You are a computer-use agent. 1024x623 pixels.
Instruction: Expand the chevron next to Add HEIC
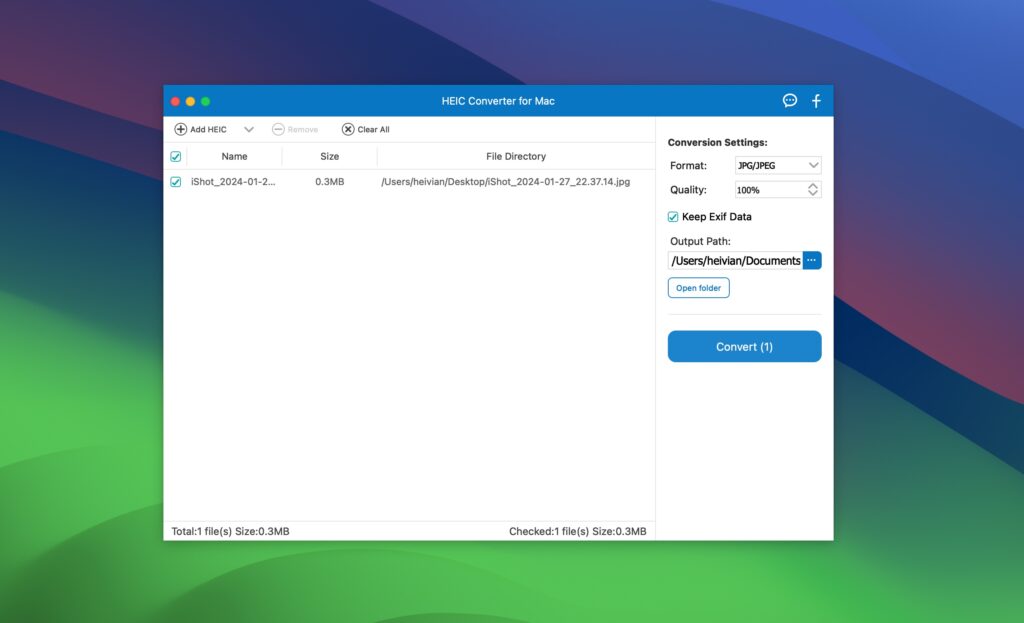tap(247, 129)
